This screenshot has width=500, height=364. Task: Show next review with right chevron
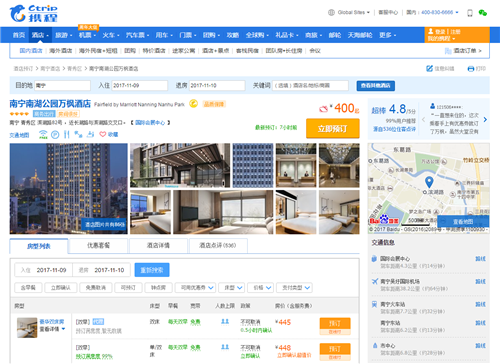click(485, 119)
